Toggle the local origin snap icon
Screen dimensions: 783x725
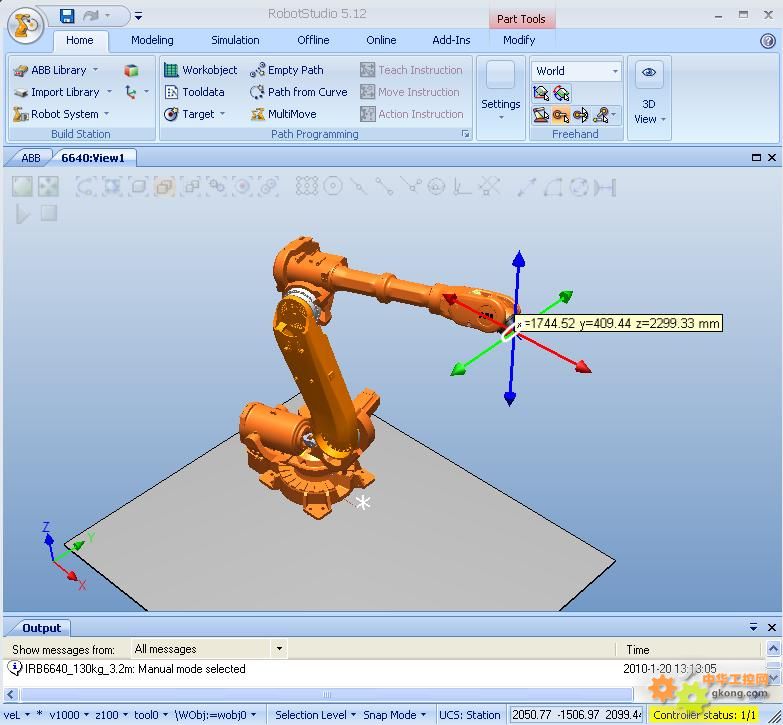pos(462,187)
